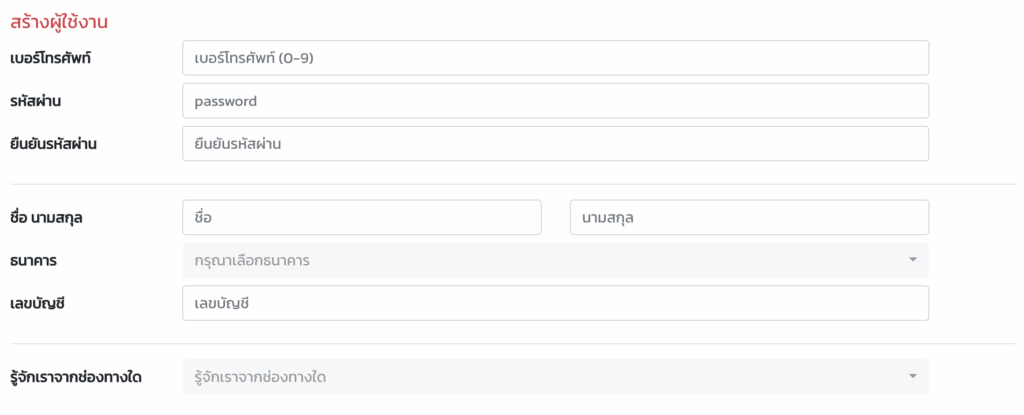Image resolution: width=1024 pixels, height=415 pixels.
Task: Click the confirm password (ยืนยันรหัสผ่าน) field
Action: [555, 144]
